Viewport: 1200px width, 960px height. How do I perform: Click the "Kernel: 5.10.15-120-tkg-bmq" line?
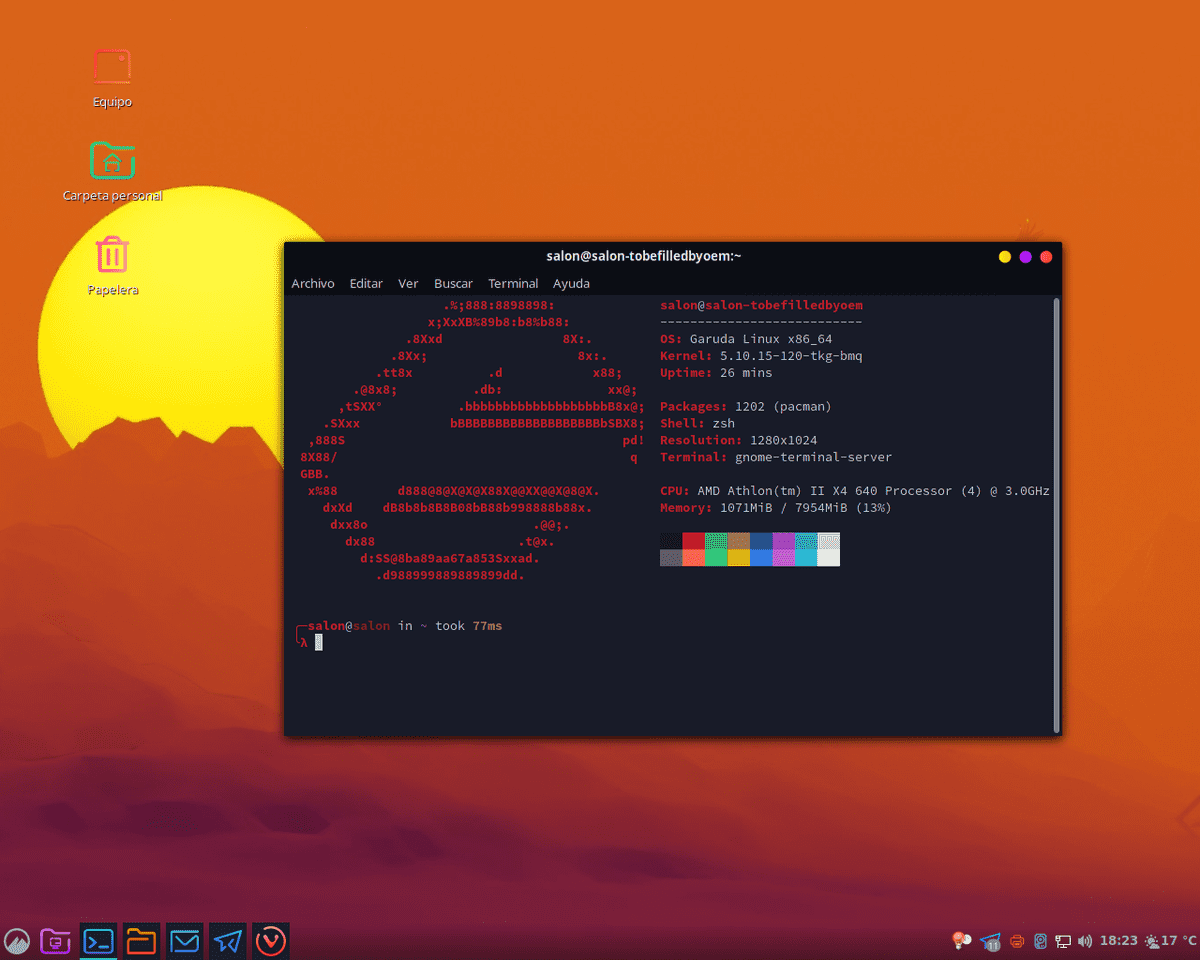pyautogui.click(x=761, y=356)
